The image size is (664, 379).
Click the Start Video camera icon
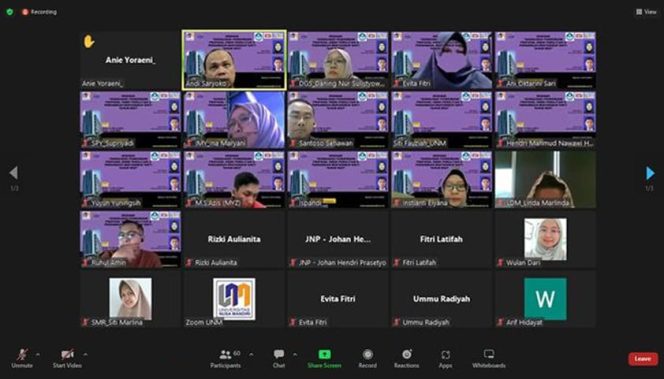67,354
